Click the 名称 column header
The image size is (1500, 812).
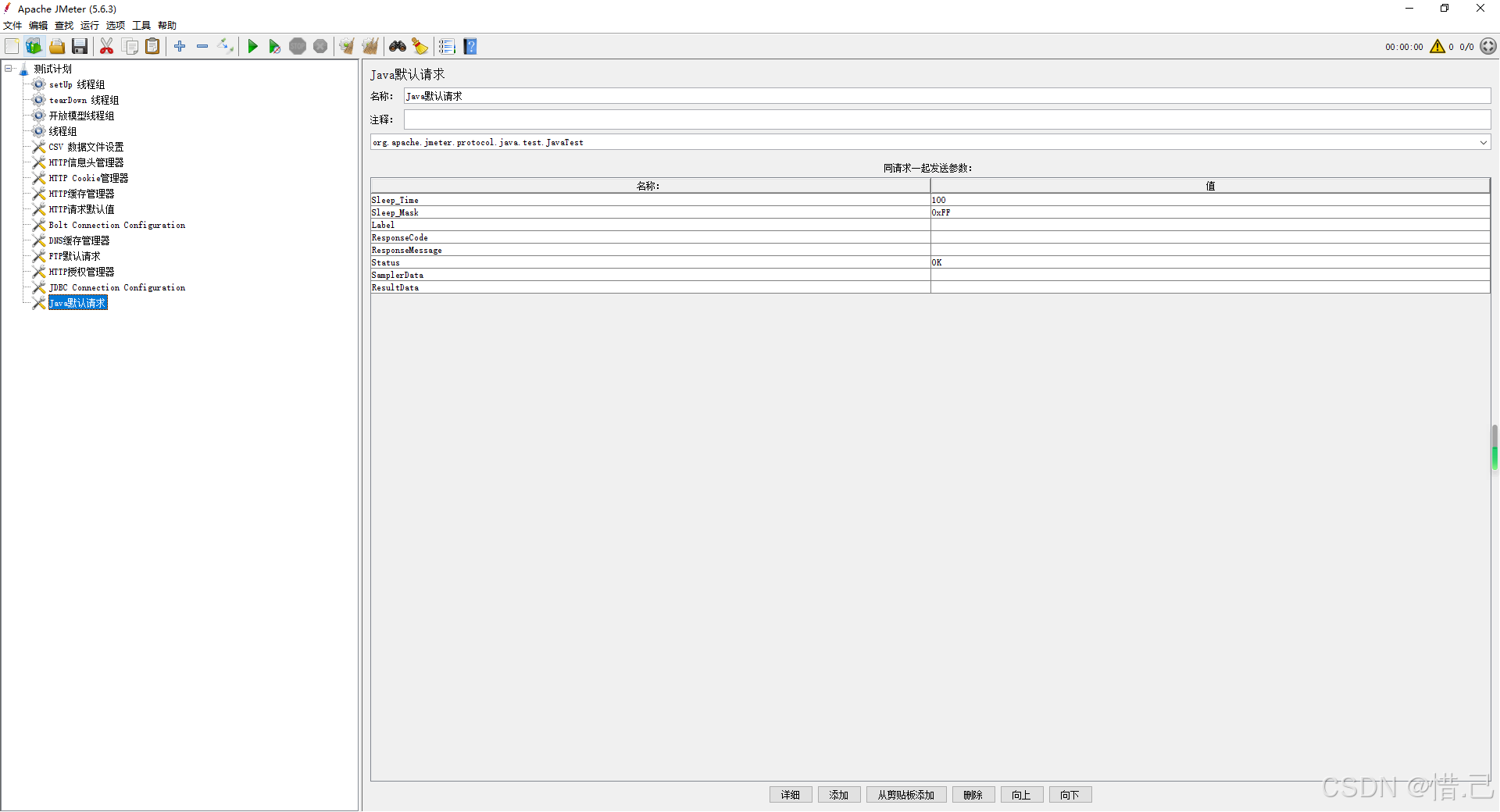(x=650, y=186)
